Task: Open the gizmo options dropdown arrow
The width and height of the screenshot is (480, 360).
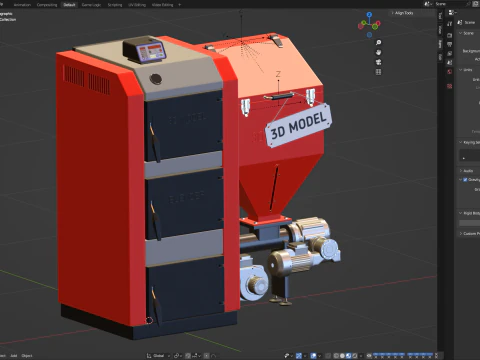Action: pos(305,356)
